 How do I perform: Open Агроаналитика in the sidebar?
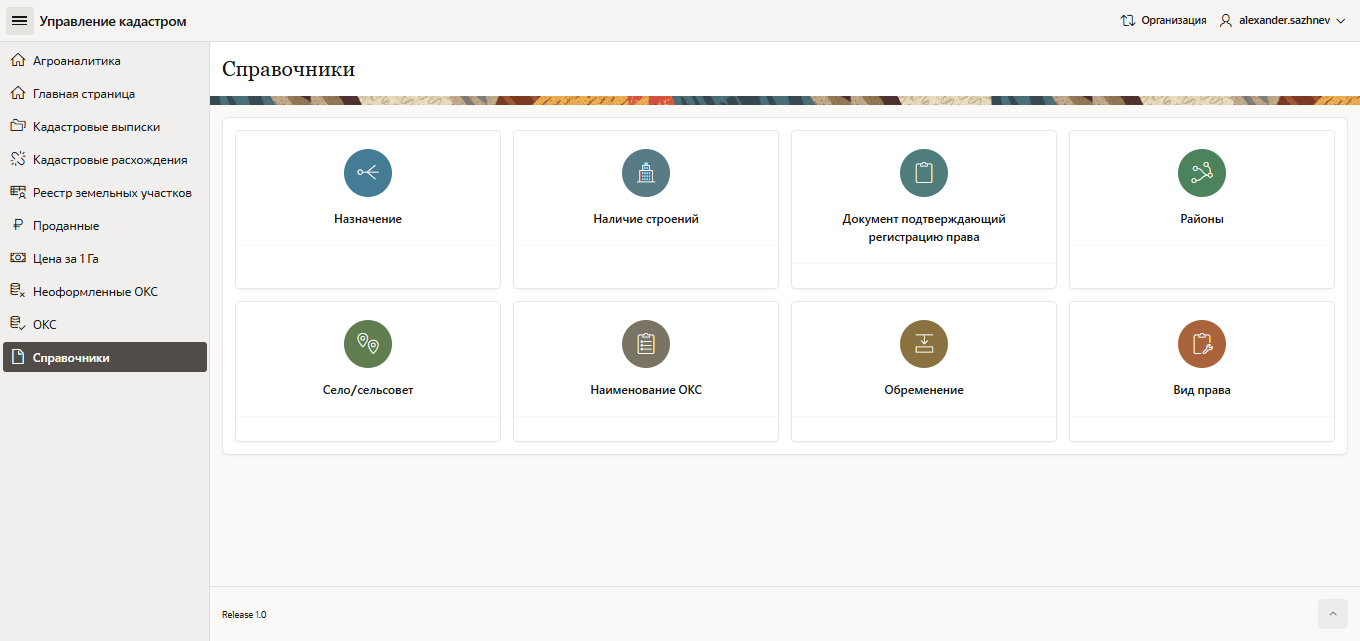click(76, 61)
